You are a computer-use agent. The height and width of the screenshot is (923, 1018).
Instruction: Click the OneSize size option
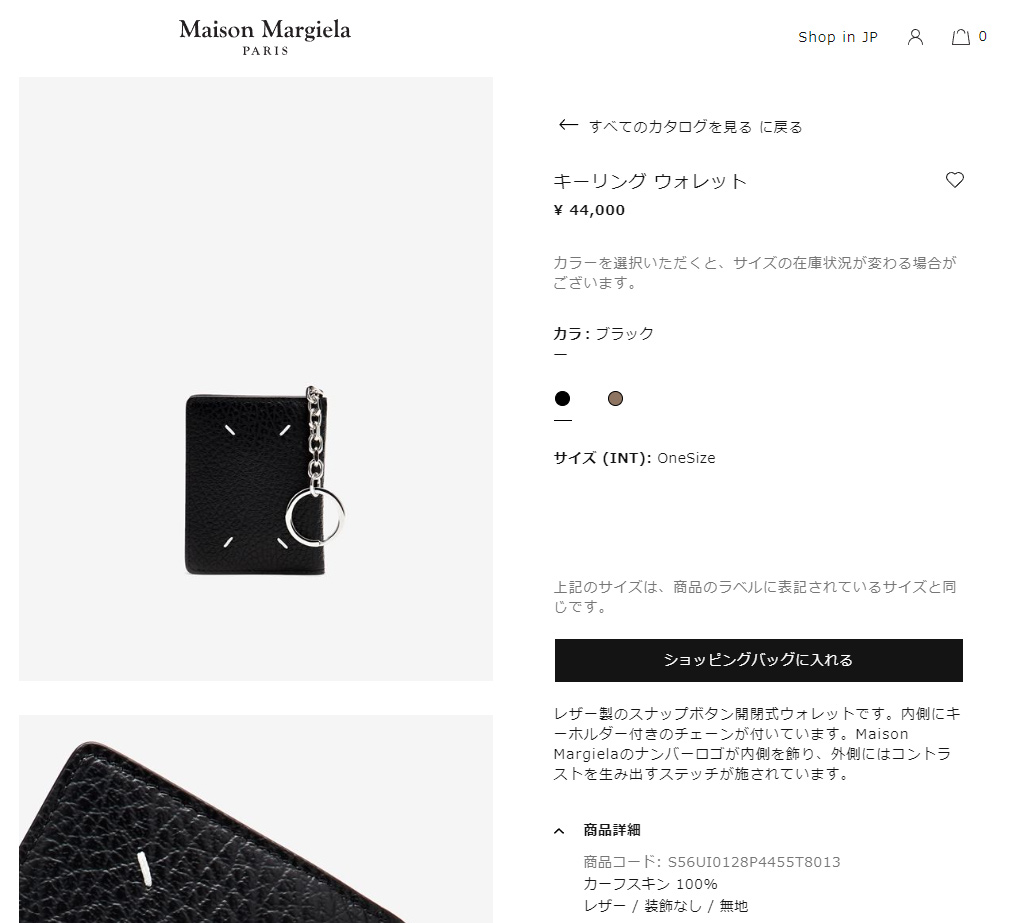click(686, 458)
